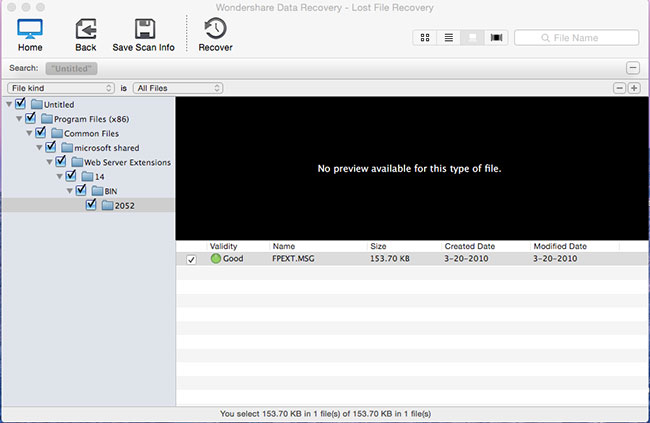This screenshot has height=423, width=650.
Task: Go to the Home screen
Action: (30, 35)
